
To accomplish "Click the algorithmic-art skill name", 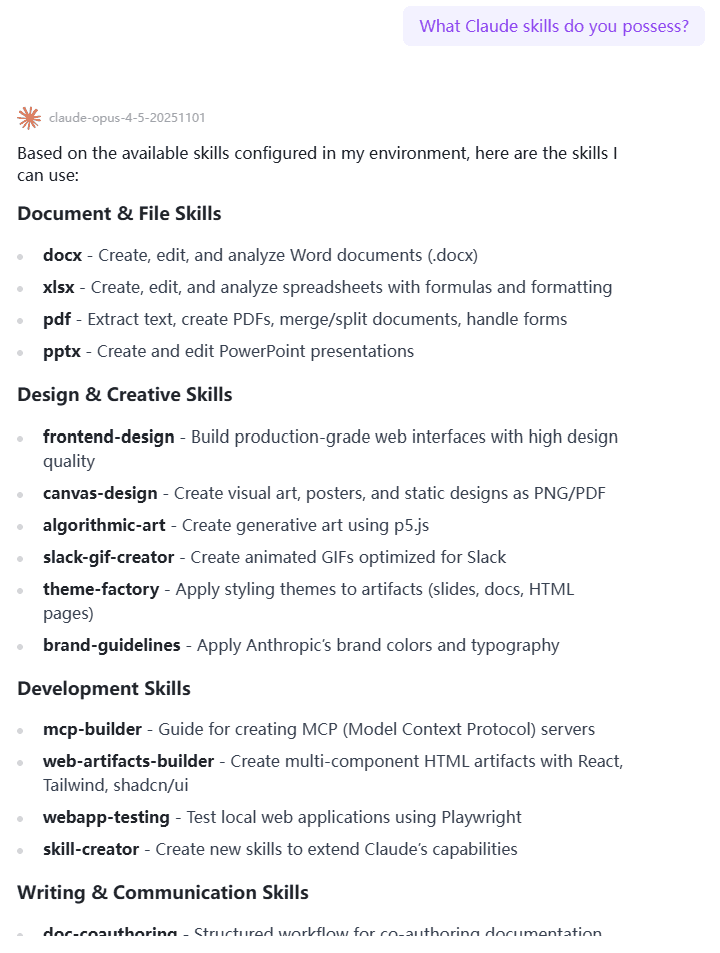I will (x=104, y=525).
